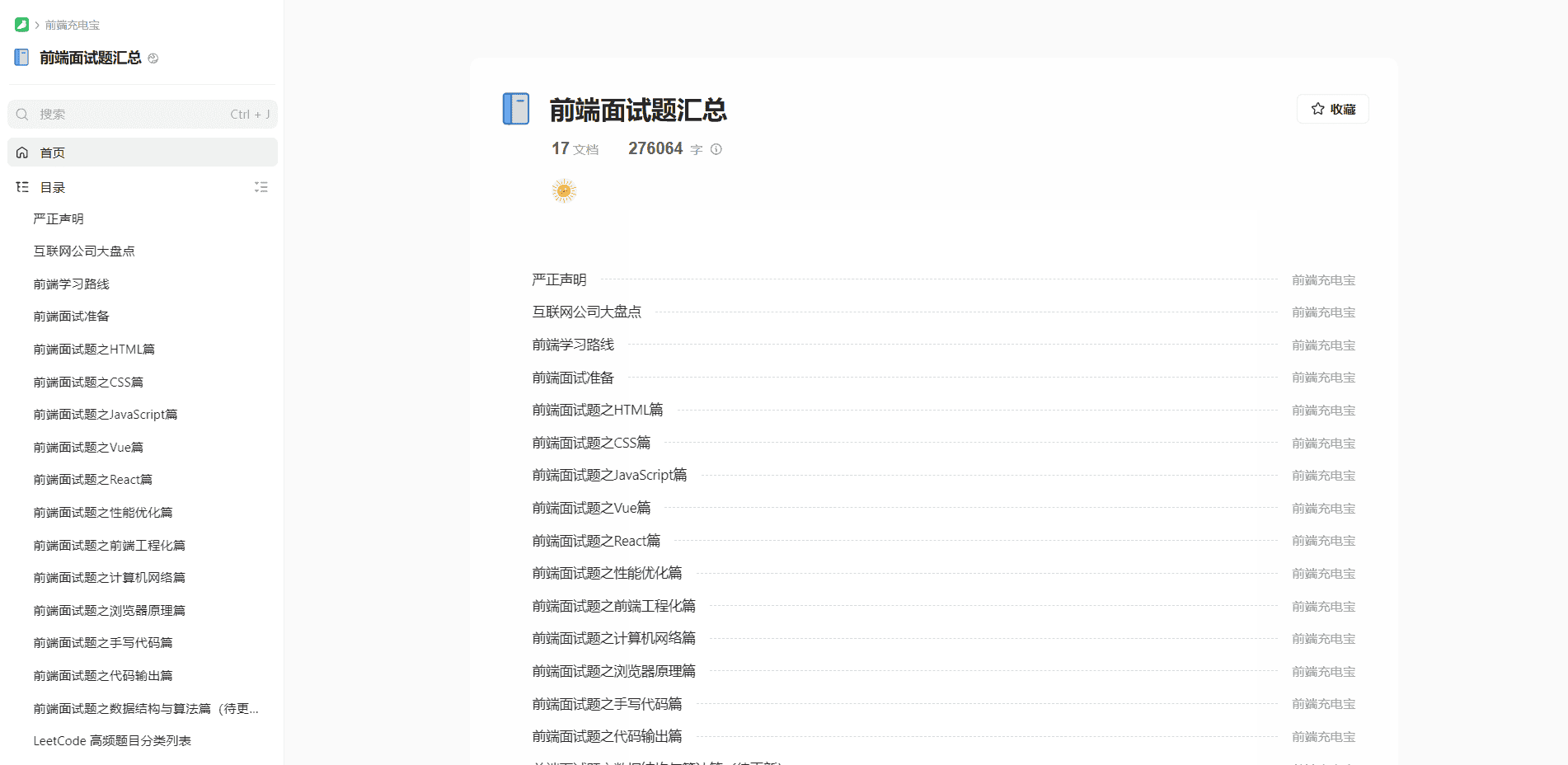Collapse all directory items with the toggle icon
Screen dimensions: 1568x765
261,187
